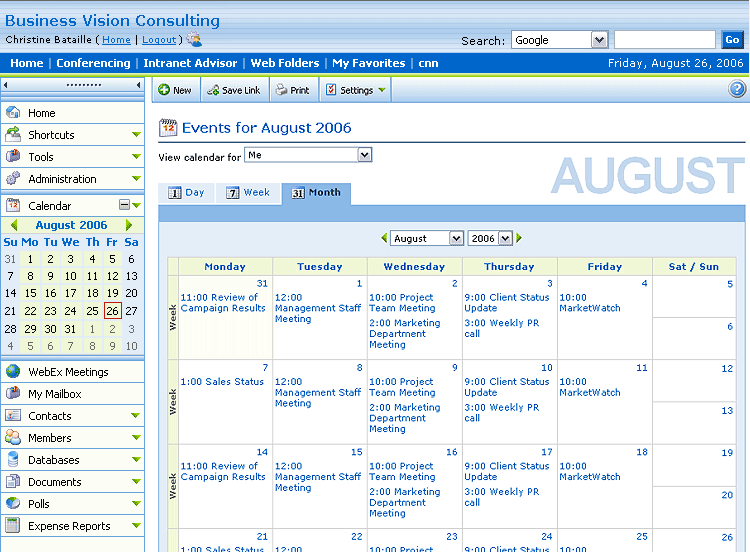Switch to the Day tab
This screenshot has height=552, width=750.
coord(186,193)
